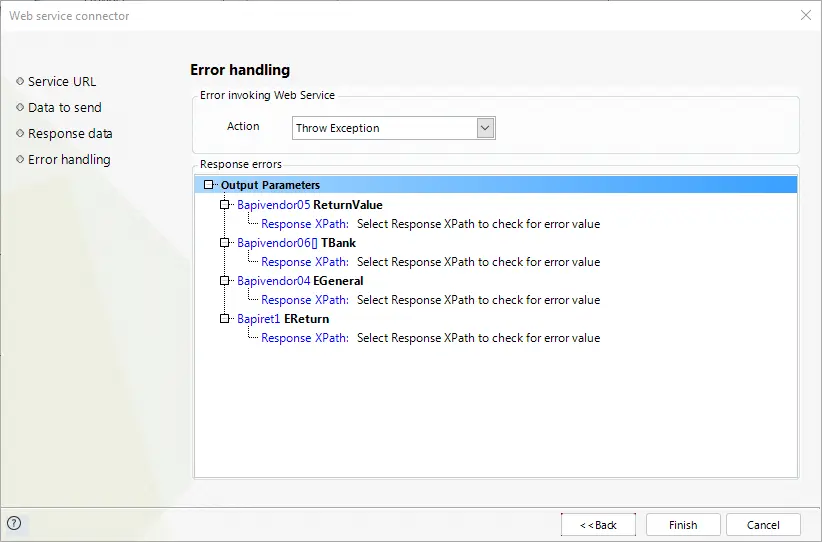This screenshot has width=822, height=542.
Task: Click the << Back button
Action: [x=598, y=525]
